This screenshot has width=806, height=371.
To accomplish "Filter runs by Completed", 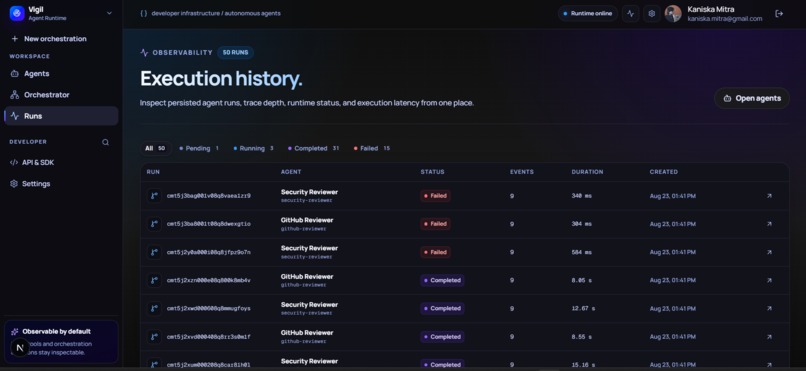I will pos(314,148).
